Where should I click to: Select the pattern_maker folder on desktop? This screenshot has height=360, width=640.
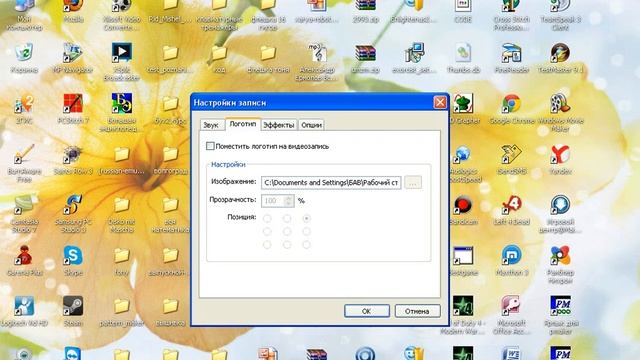[122, 311]
